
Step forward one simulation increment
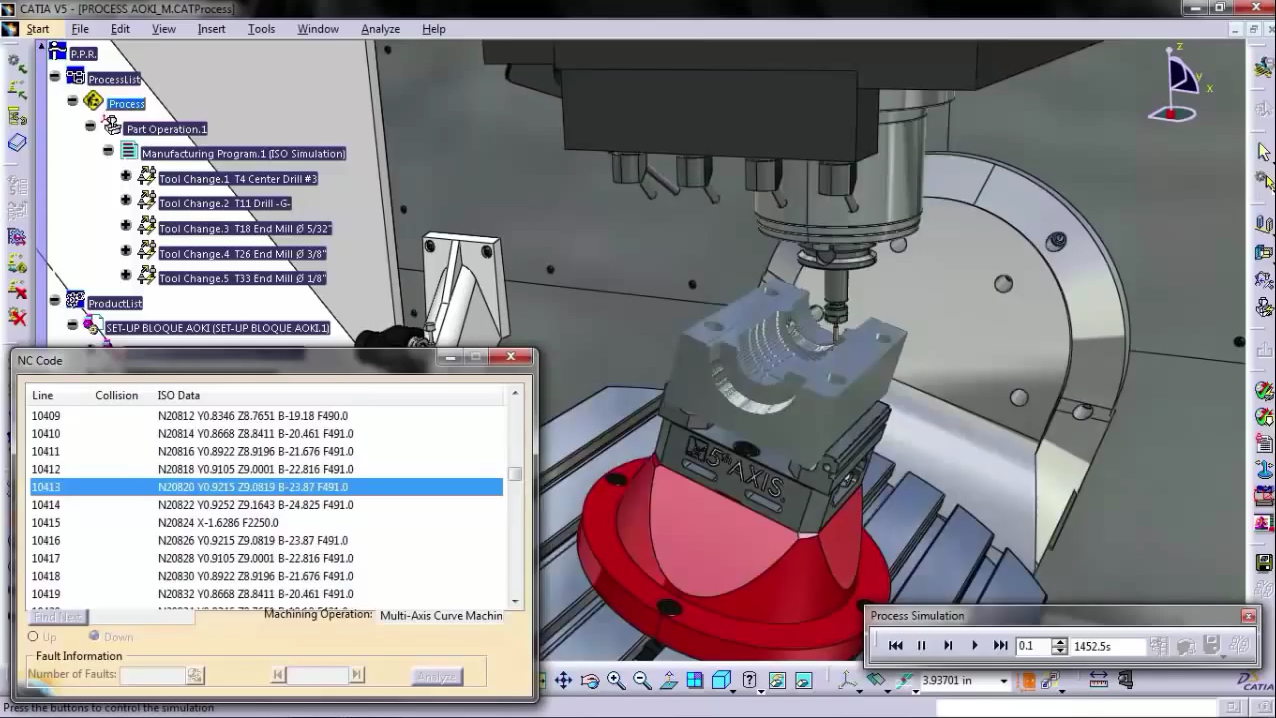coord(948,646)
